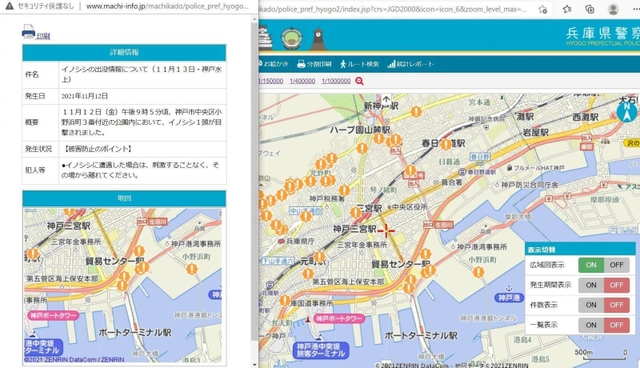This screenshot has width=640, height=368.
Task: Turn 件数表示 ON
Action: [x=591, y=305]
